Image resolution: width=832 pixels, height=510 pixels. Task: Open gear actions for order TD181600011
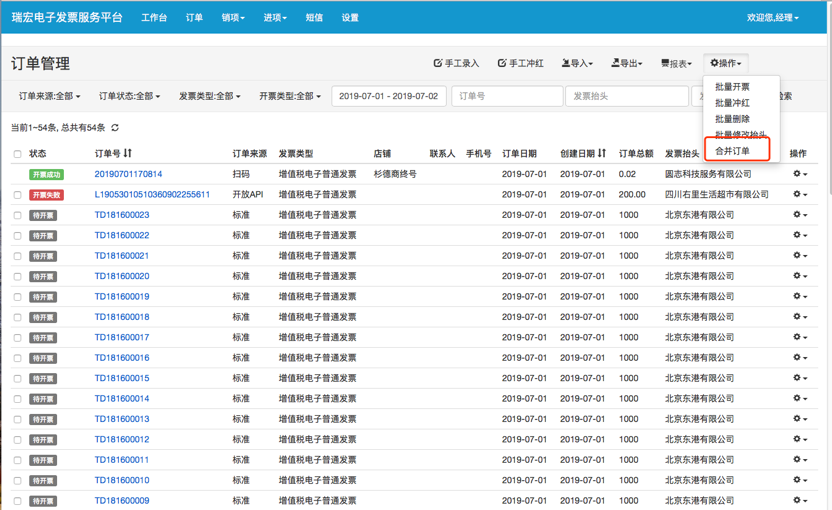(x=800, y=460)
